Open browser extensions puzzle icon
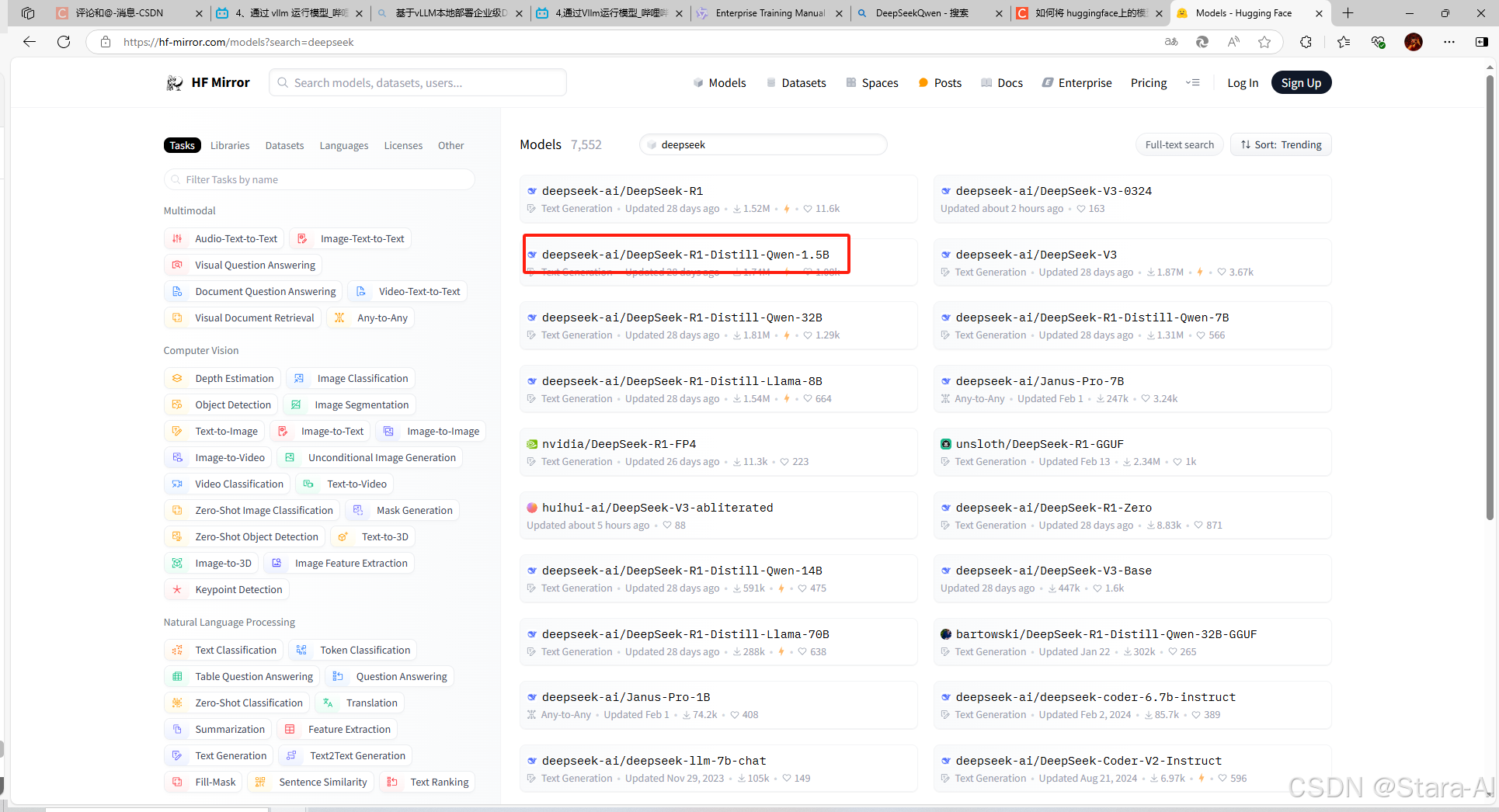Image resolution: width=1499 pixels, height=812 pixels. coord(1306,42)
